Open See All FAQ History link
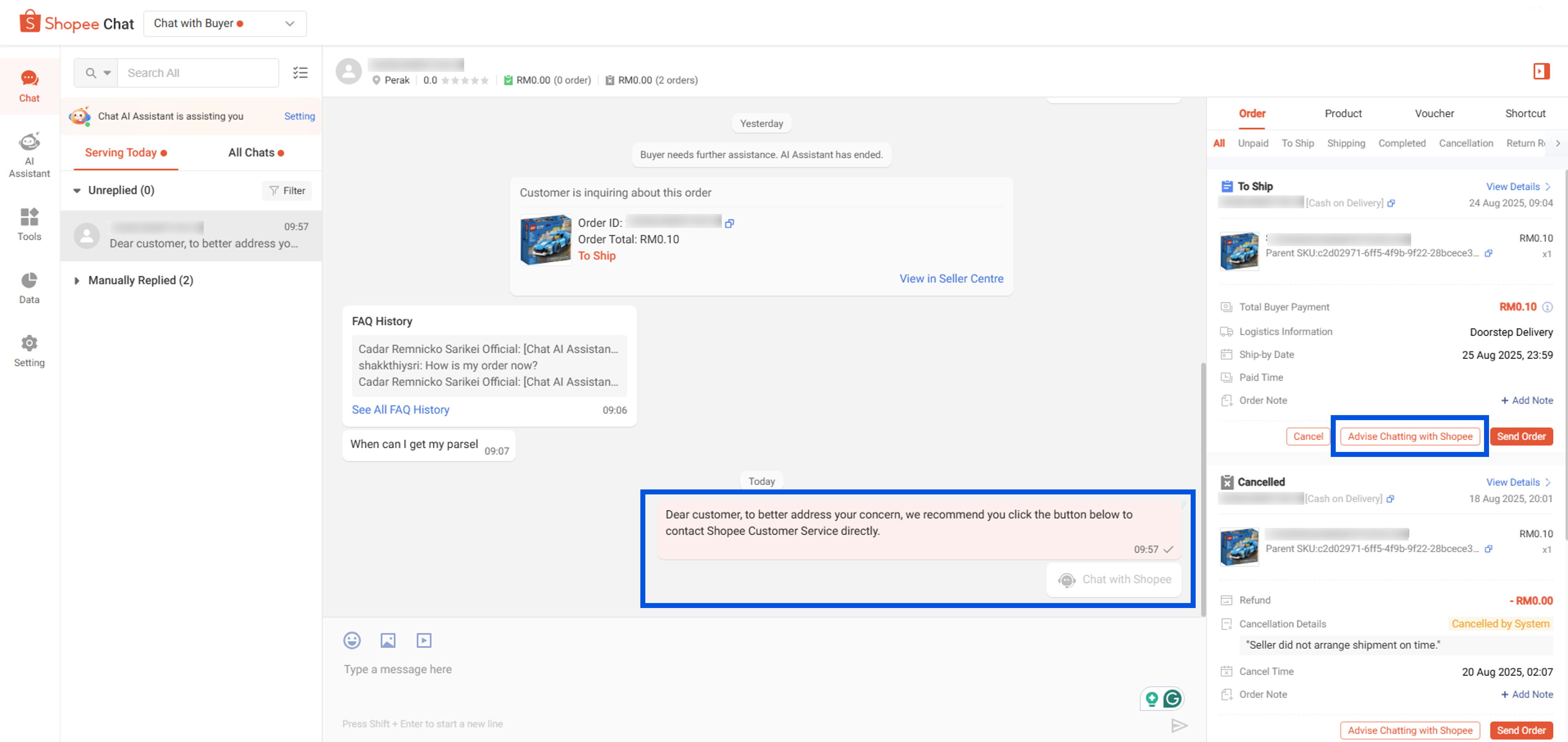The image size is (1568, 742). 401,409
